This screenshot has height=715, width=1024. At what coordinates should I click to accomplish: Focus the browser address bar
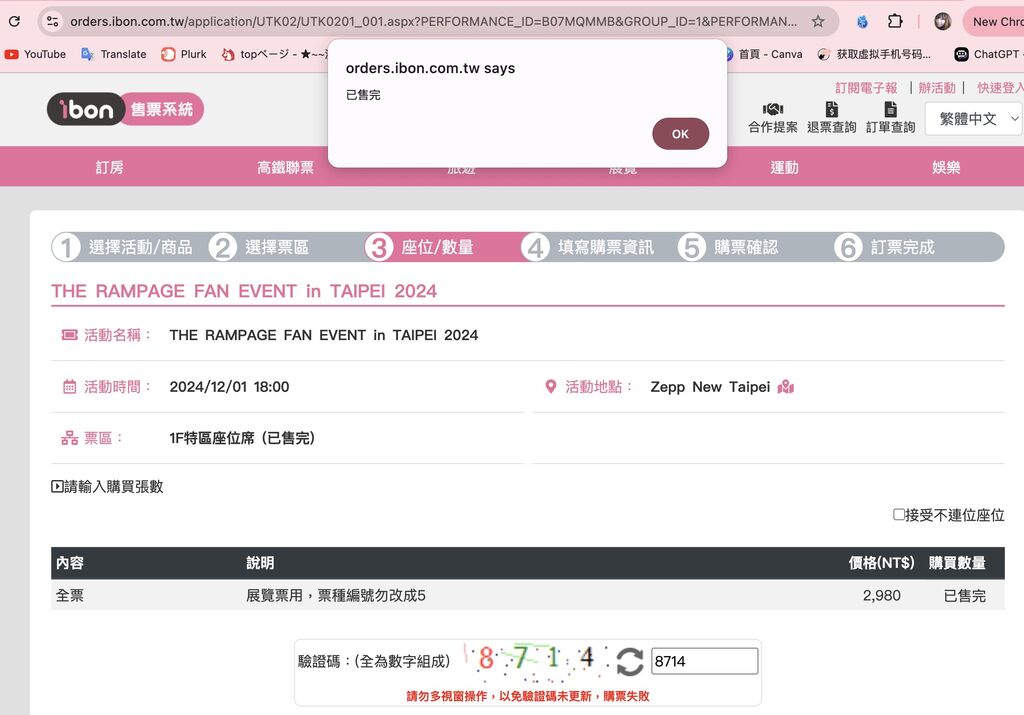click(x=434, y=22)
